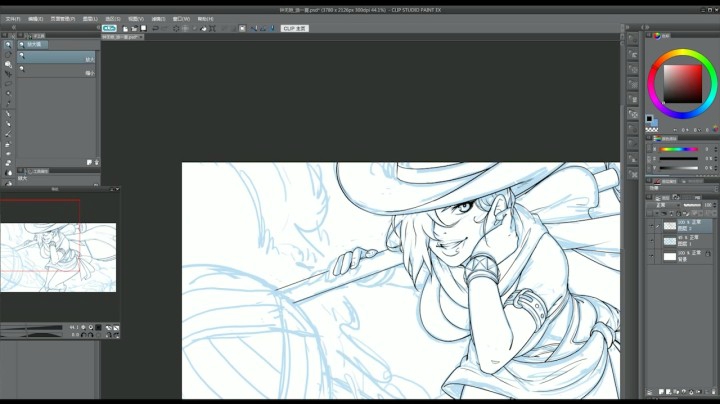Click the Save icon in command bar
This screenshot has width=720, height=404.
(143, 28)
